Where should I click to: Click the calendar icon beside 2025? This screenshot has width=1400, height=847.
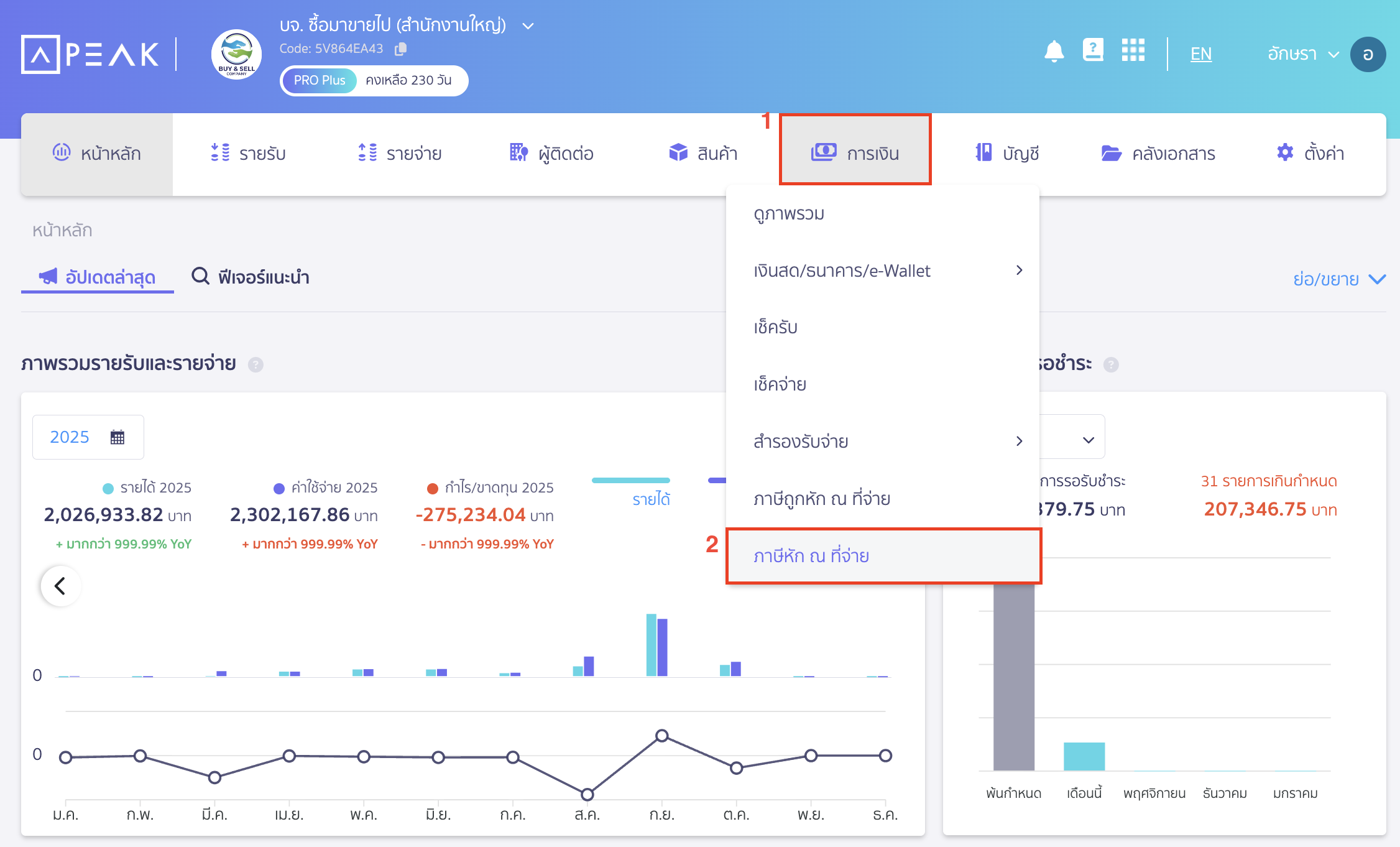pyautogui.click(x=117, y=437)
